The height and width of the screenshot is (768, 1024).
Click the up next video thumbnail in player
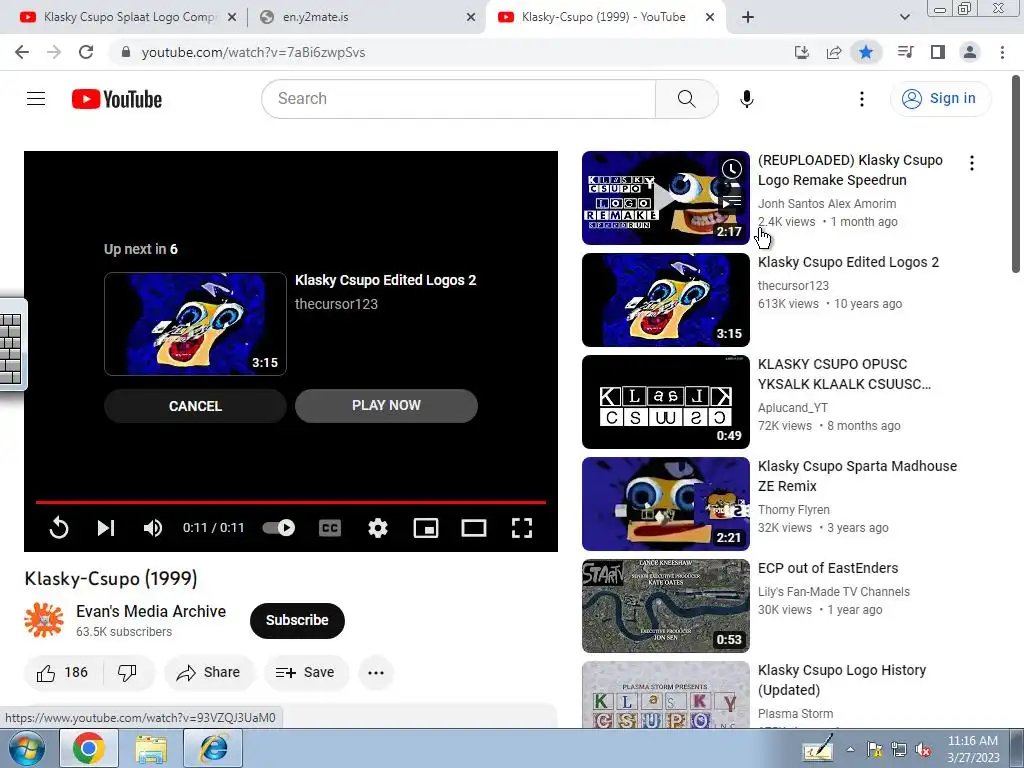click(195, 324)
